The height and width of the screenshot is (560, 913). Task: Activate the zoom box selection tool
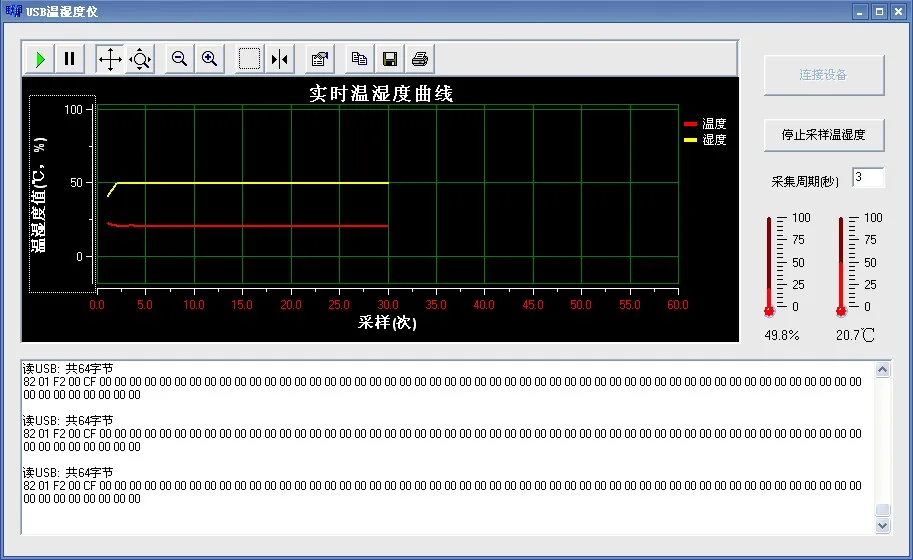click(250, 59)
